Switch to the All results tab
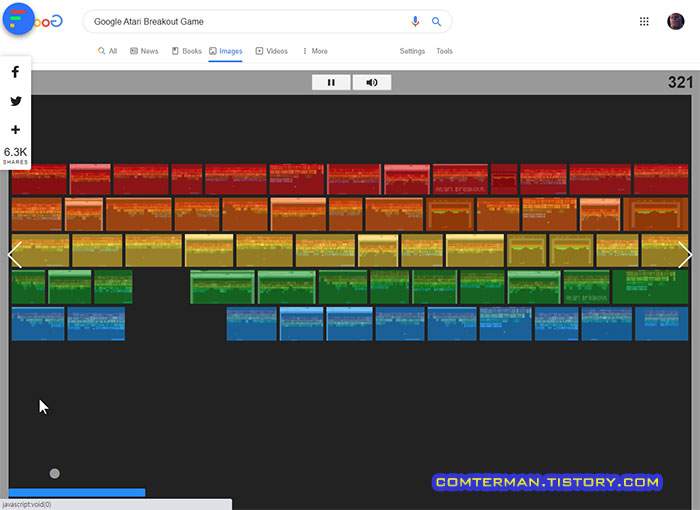This screenshot has height=510, width=700. pyautogui.click(x=108, y=51)
